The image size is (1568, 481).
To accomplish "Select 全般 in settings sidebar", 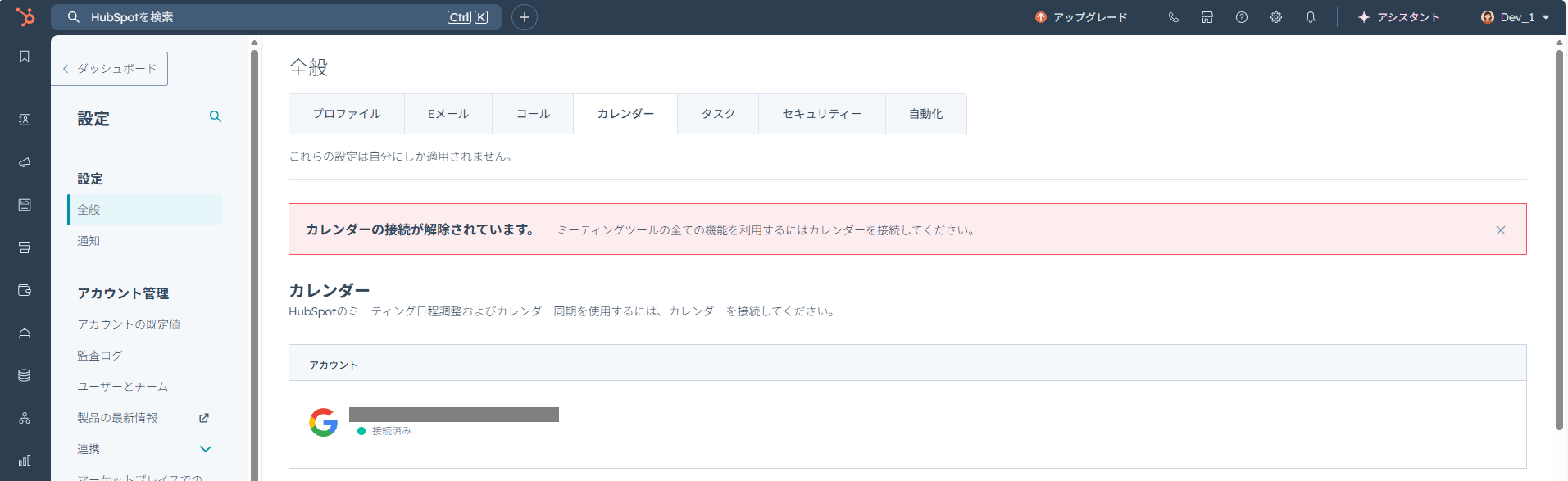I will (145, 210).
